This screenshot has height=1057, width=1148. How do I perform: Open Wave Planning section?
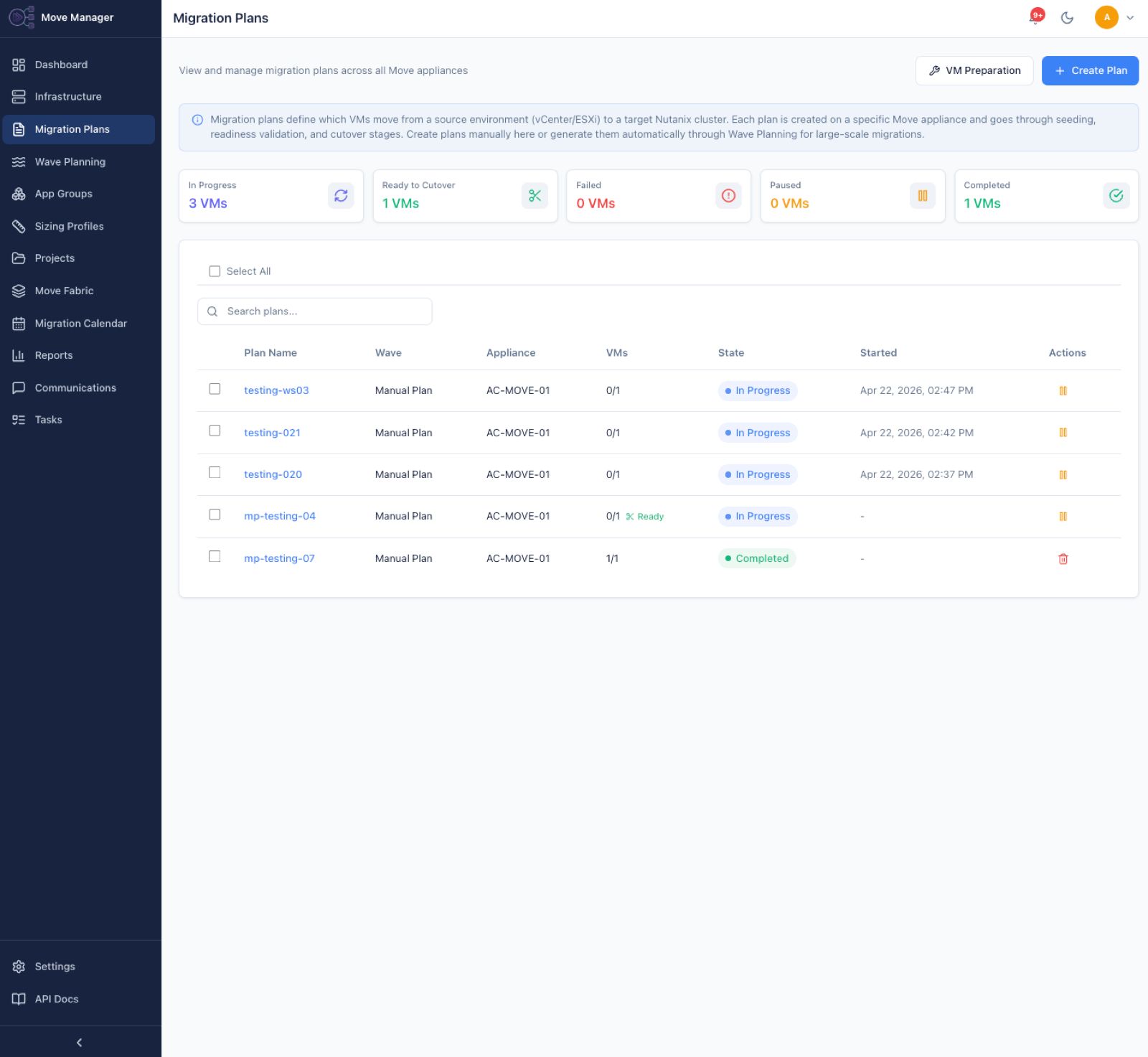click(79, 162)
